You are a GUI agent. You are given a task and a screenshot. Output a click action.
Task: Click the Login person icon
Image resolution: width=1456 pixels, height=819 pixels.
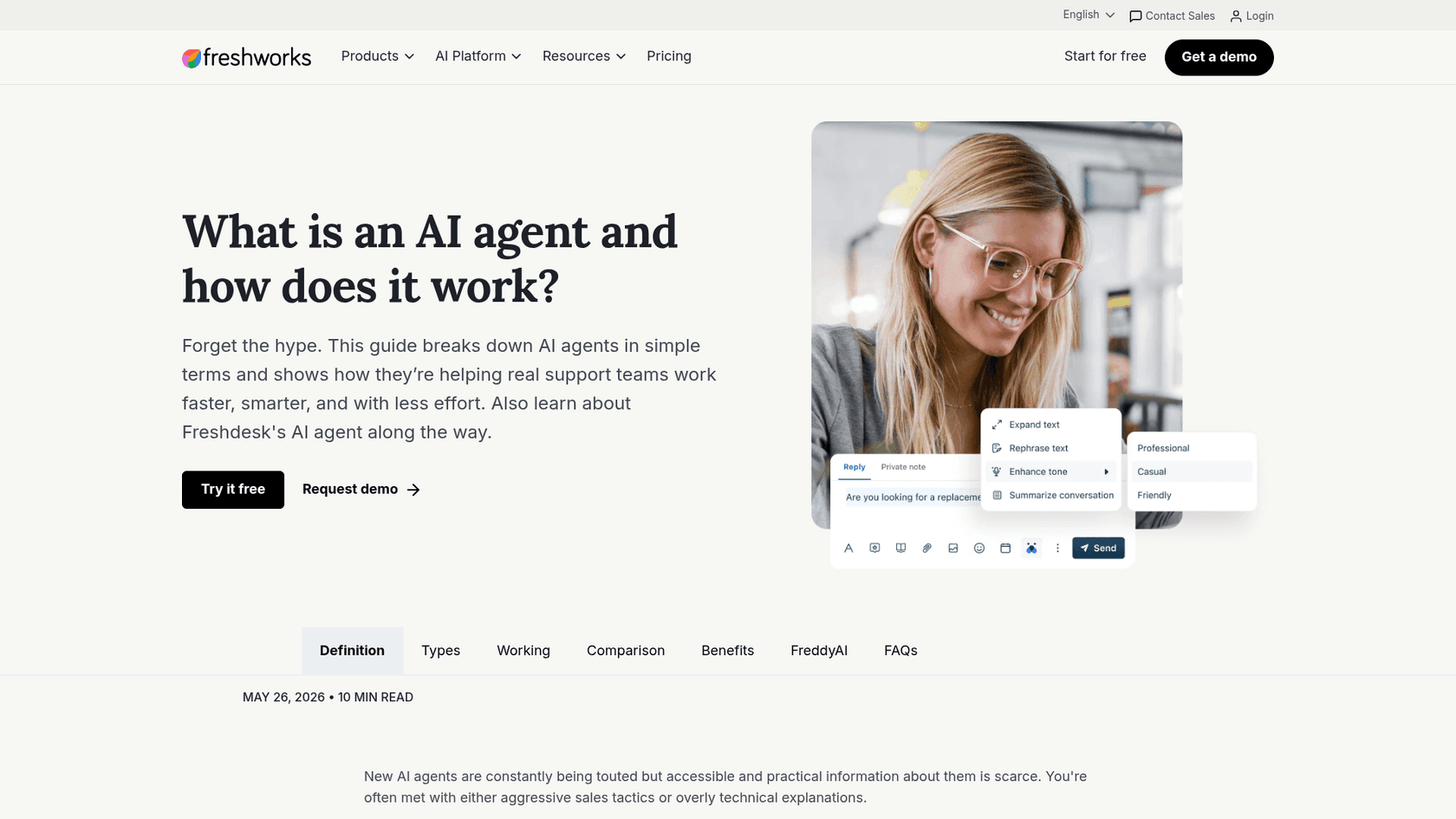pyautogui.click(x=1236, y=16)
